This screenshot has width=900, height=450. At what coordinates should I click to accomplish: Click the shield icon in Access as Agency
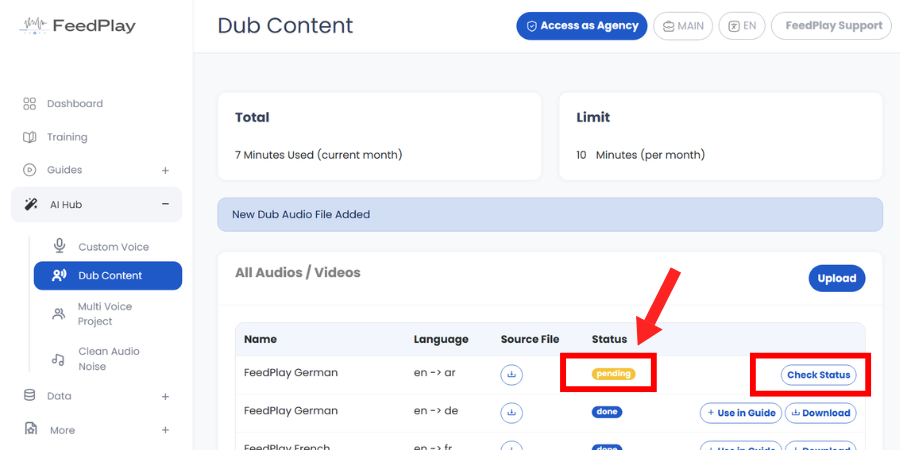click(532, 26)
